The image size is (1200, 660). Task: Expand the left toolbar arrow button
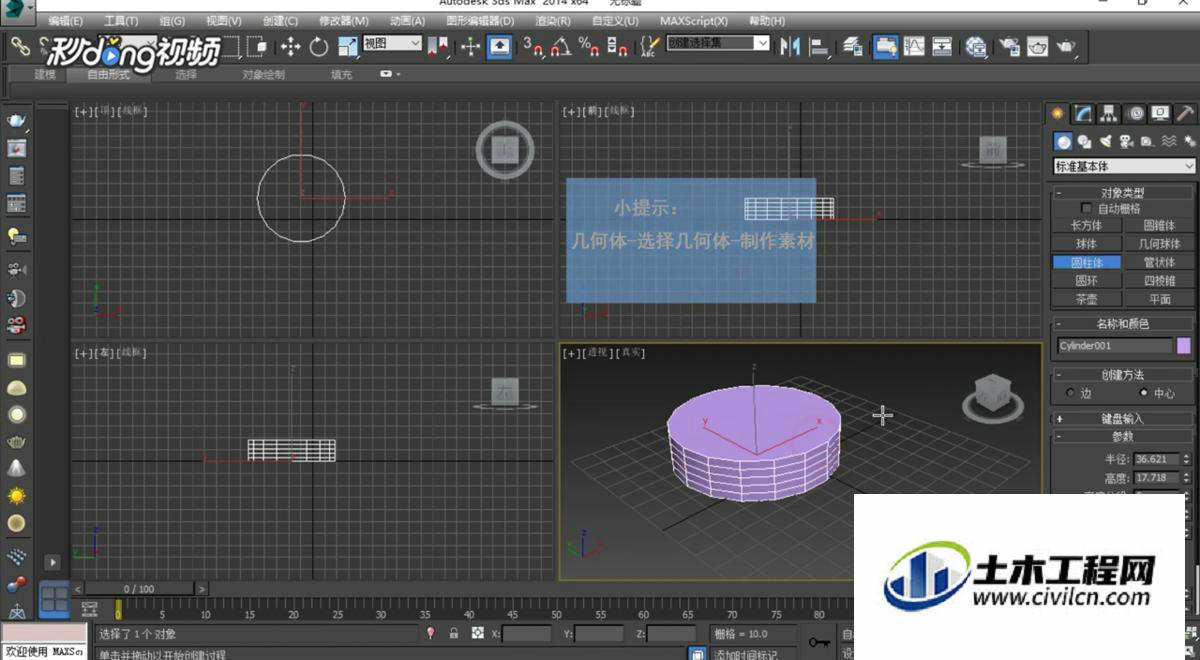point(52,562)
